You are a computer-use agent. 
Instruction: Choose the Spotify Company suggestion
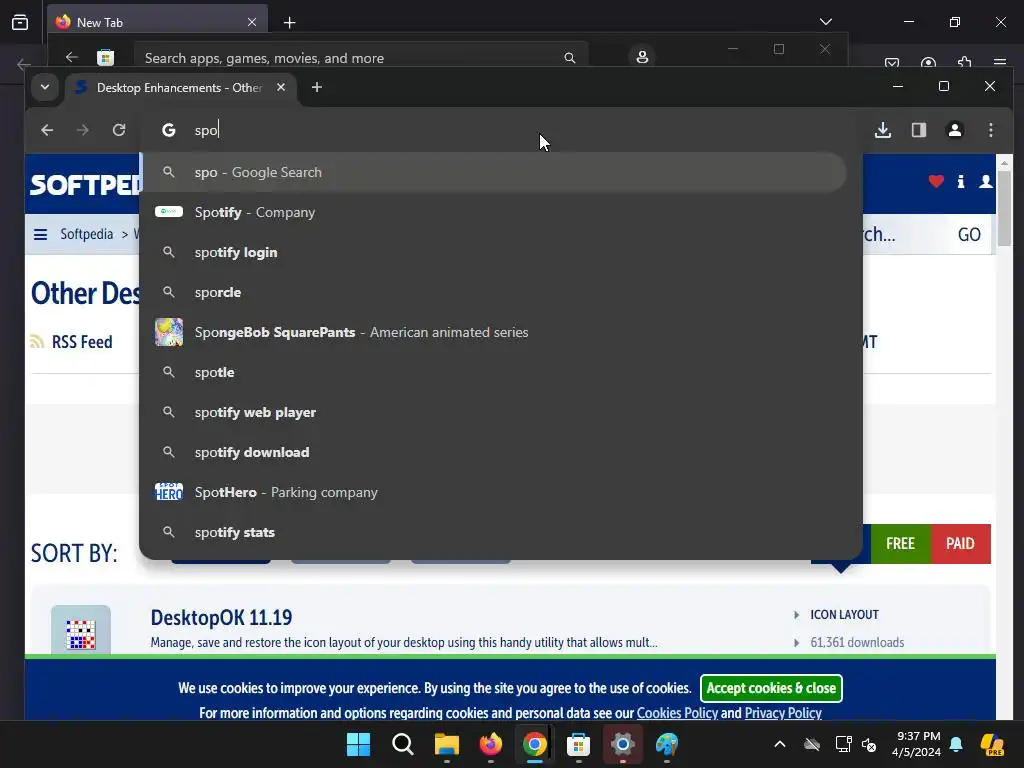[x=494, y=212]
